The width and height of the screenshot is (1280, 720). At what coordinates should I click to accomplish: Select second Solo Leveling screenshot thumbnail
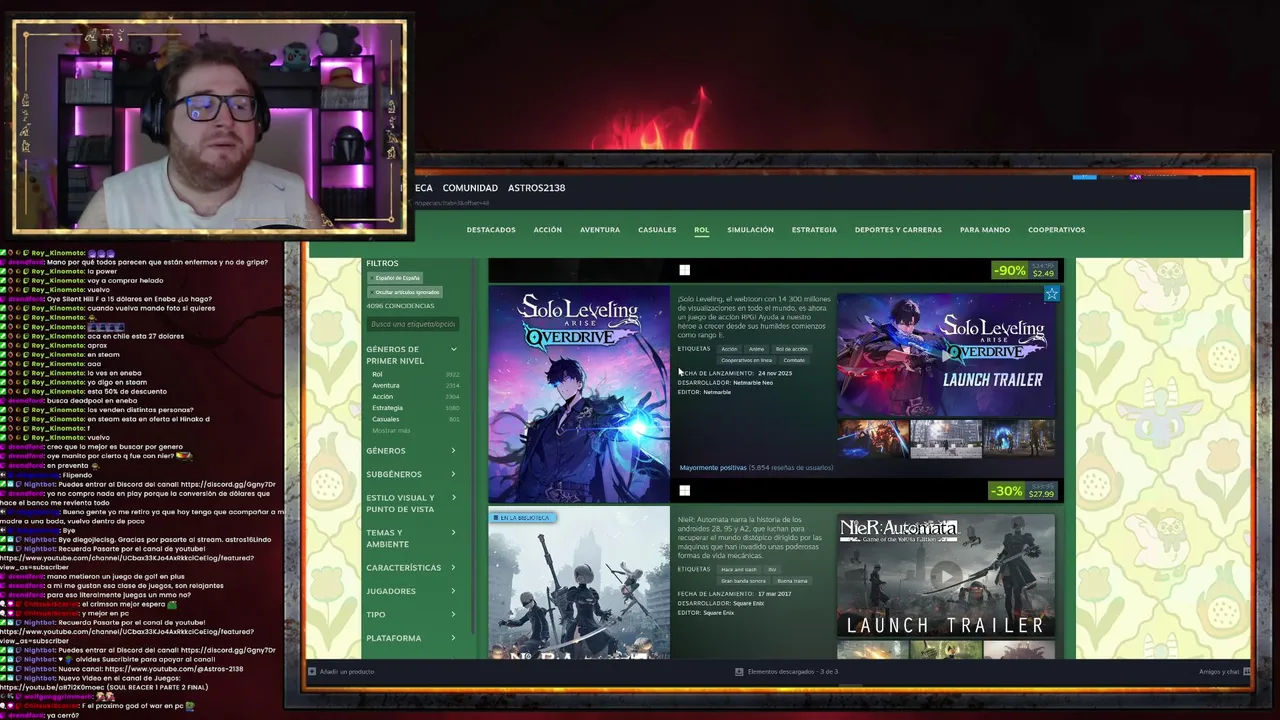coord(946,438)
